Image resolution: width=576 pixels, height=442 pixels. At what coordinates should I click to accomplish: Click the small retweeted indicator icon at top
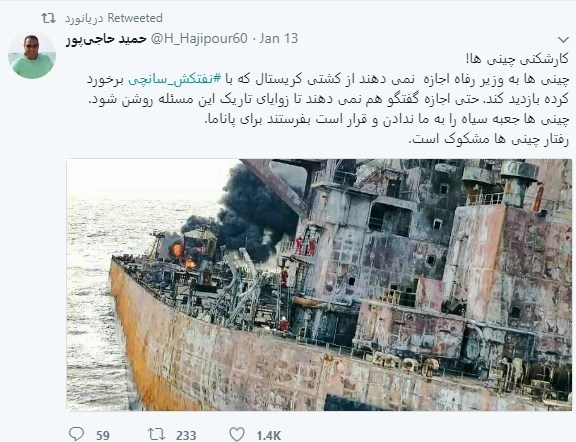pos(48,18)
